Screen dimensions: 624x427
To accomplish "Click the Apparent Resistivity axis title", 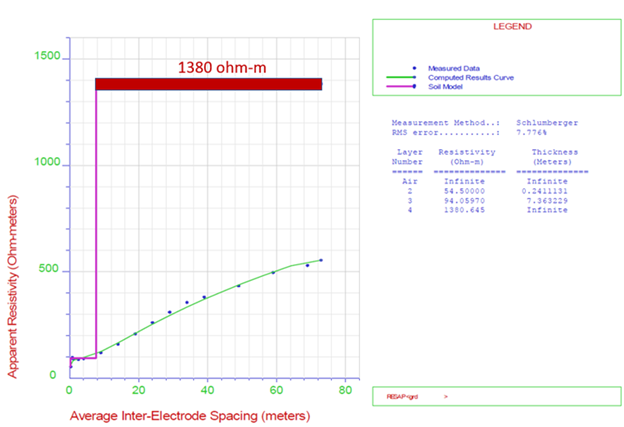I will (13, 287).
